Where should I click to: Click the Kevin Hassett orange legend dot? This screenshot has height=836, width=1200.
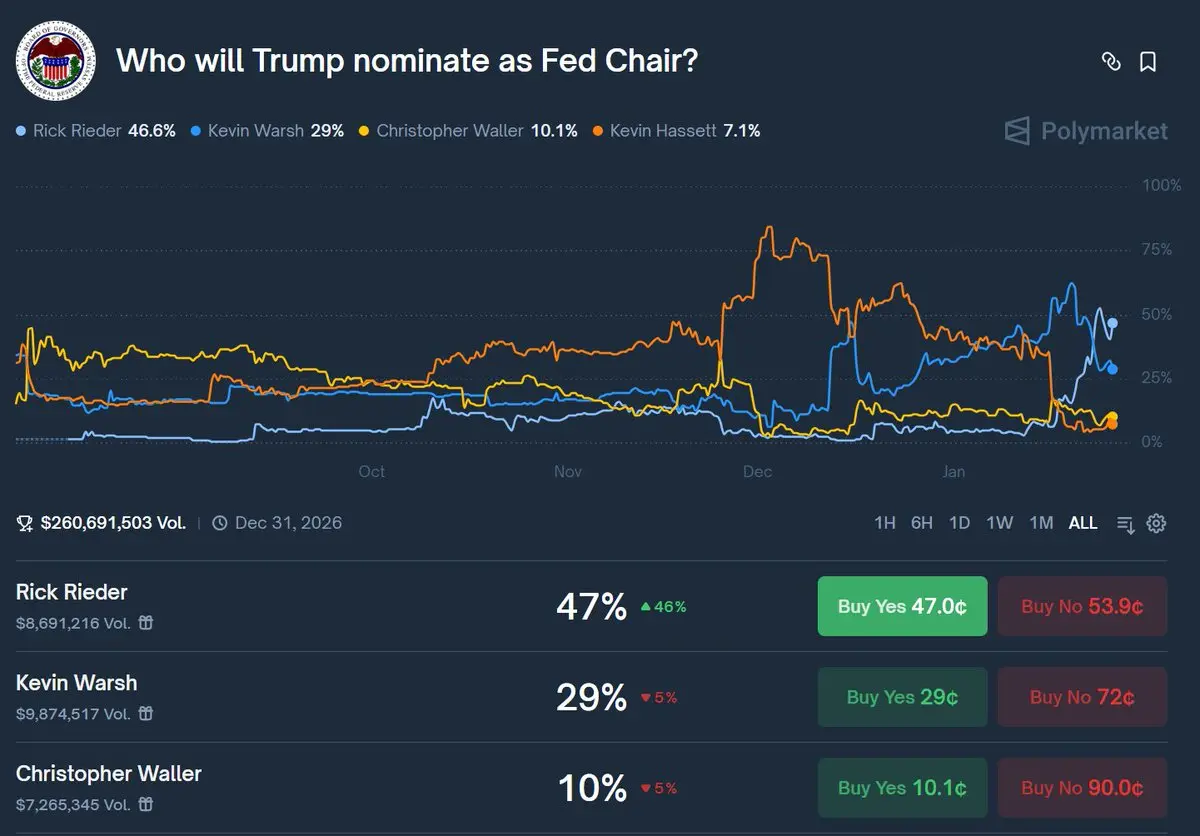point(598,131)
